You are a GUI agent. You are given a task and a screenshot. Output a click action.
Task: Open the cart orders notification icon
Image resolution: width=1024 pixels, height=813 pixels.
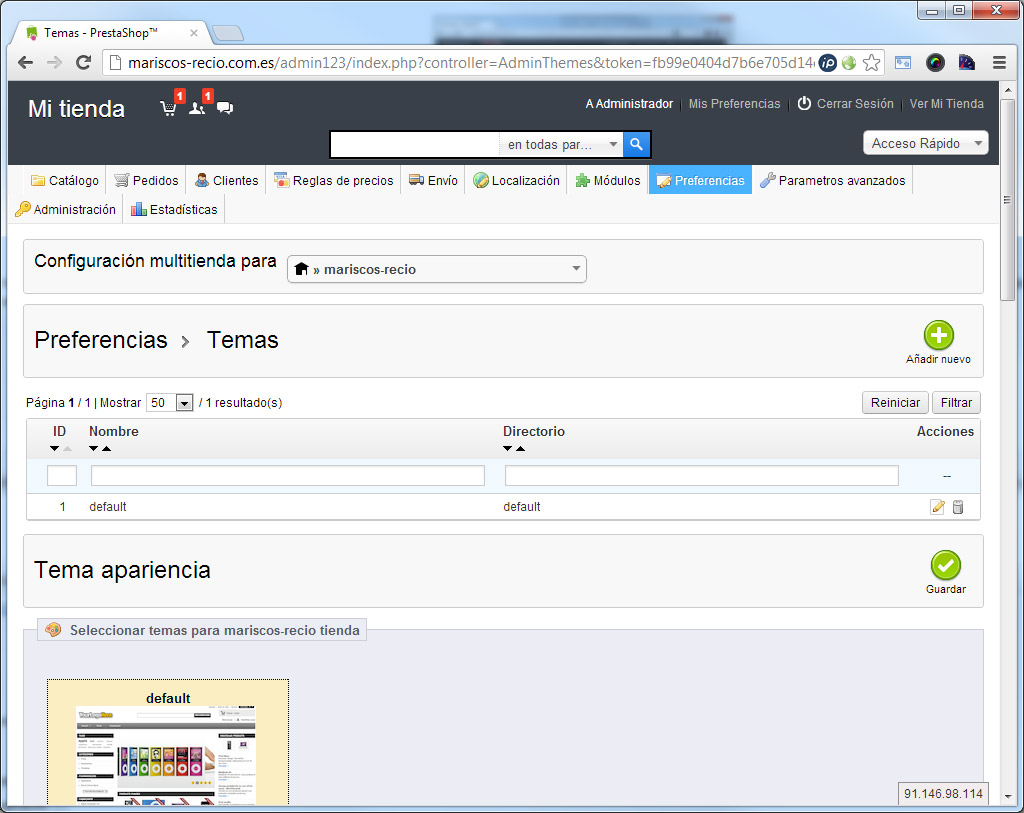click(x=168, y=107)
